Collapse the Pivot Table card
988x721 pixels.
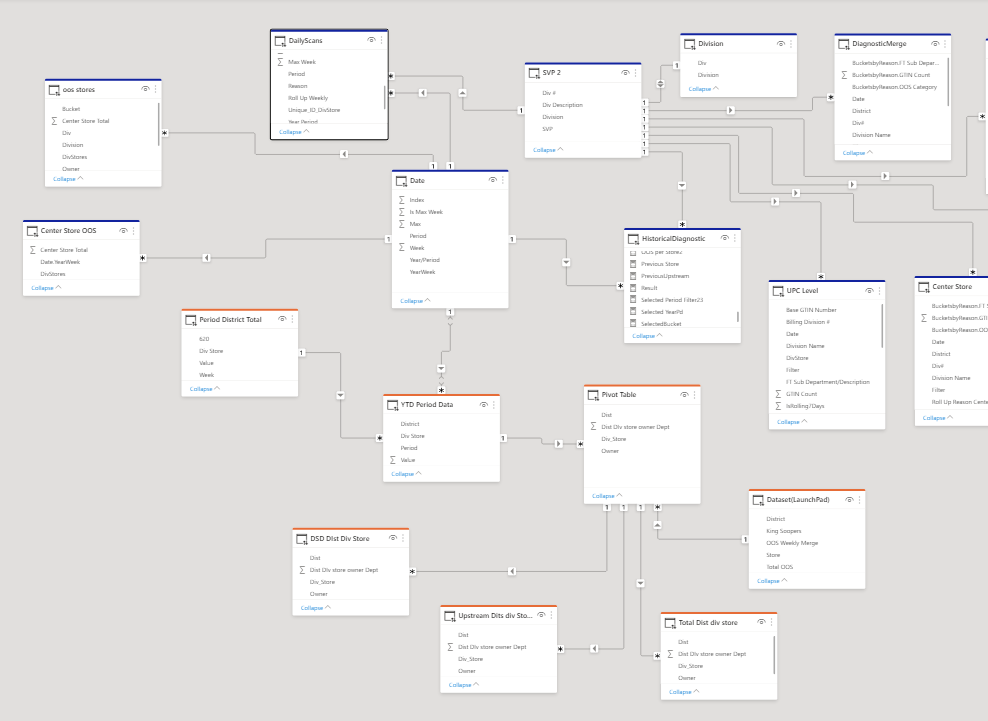coord(607,496)
